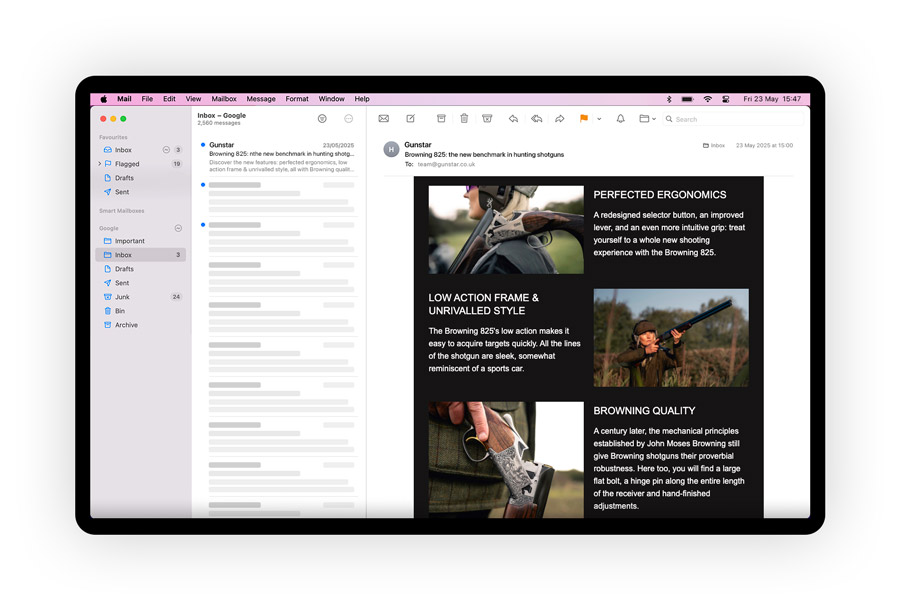The image size is (900, 610).
Task: Select the Gunstar message in the list
Action: point(277,157)
